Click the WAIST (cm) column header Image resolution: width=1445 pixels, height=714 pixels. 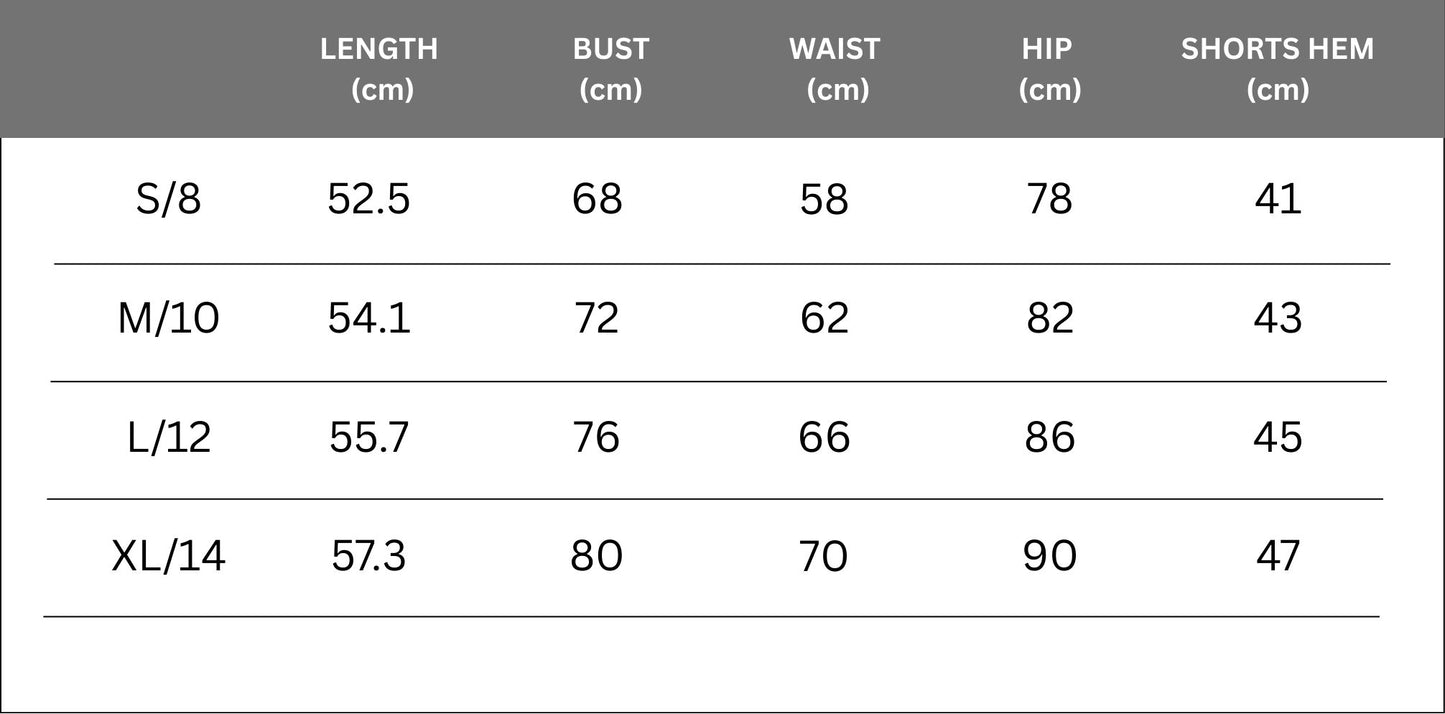[x=835, y=69]
